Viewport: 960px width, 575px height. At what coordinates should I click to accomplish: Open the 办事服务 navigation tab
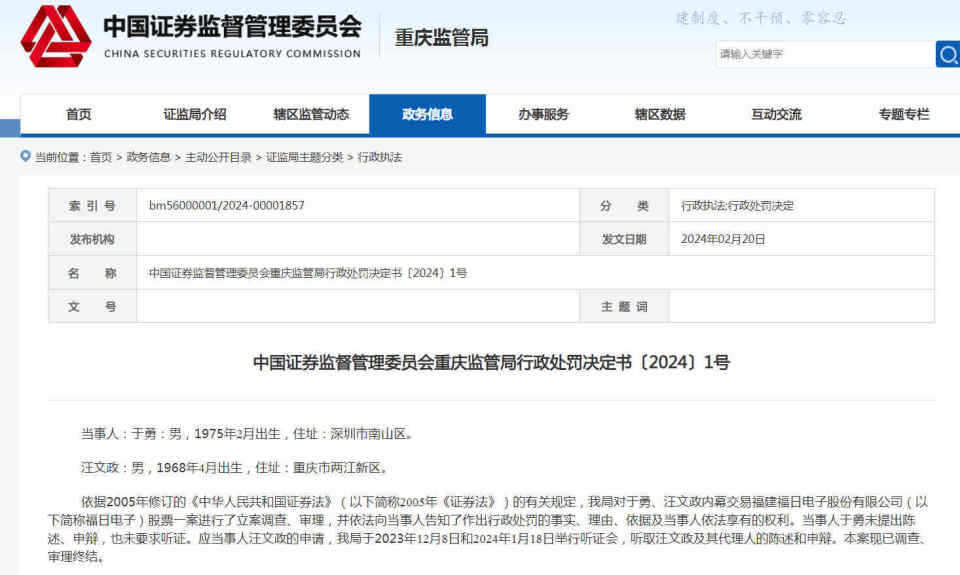(x=544, y=115)
